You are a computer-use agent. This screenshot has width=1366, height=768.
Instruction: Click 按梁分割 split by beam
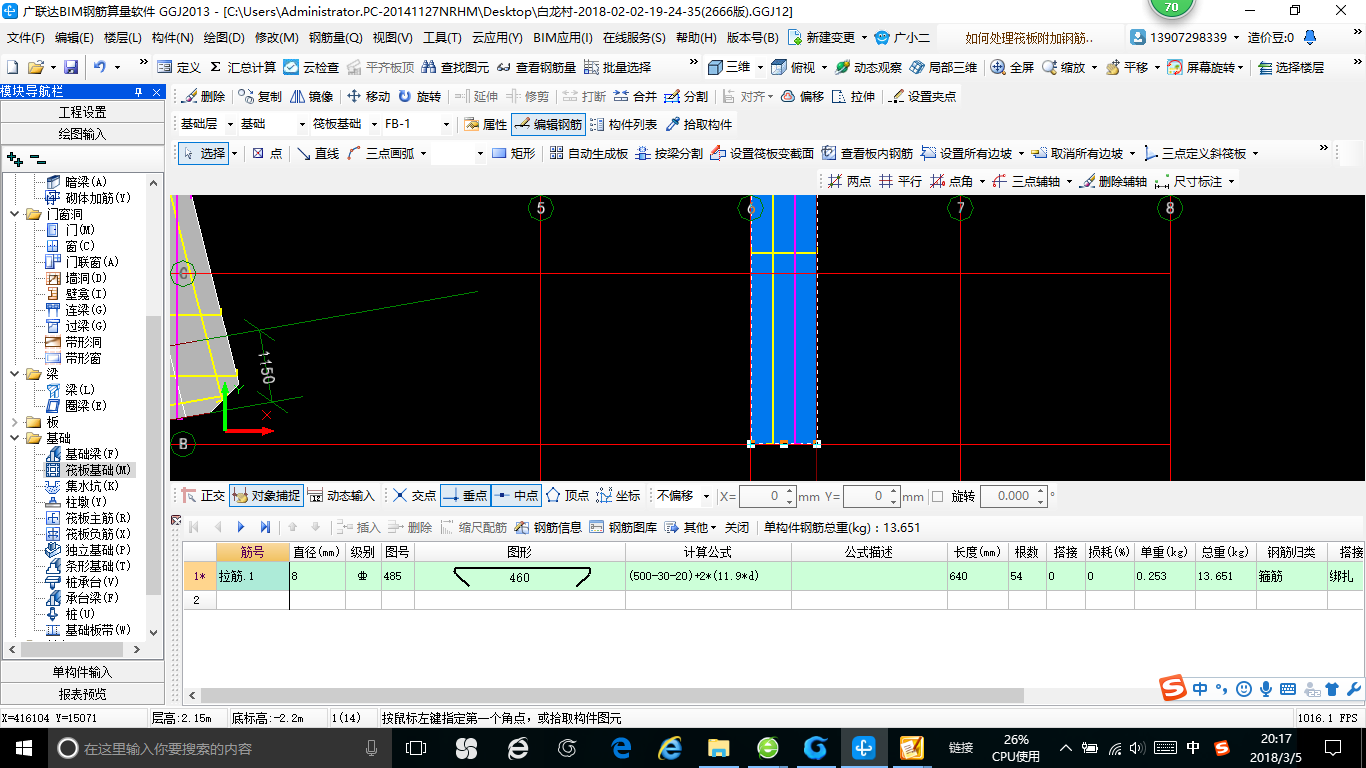[669, 154]
